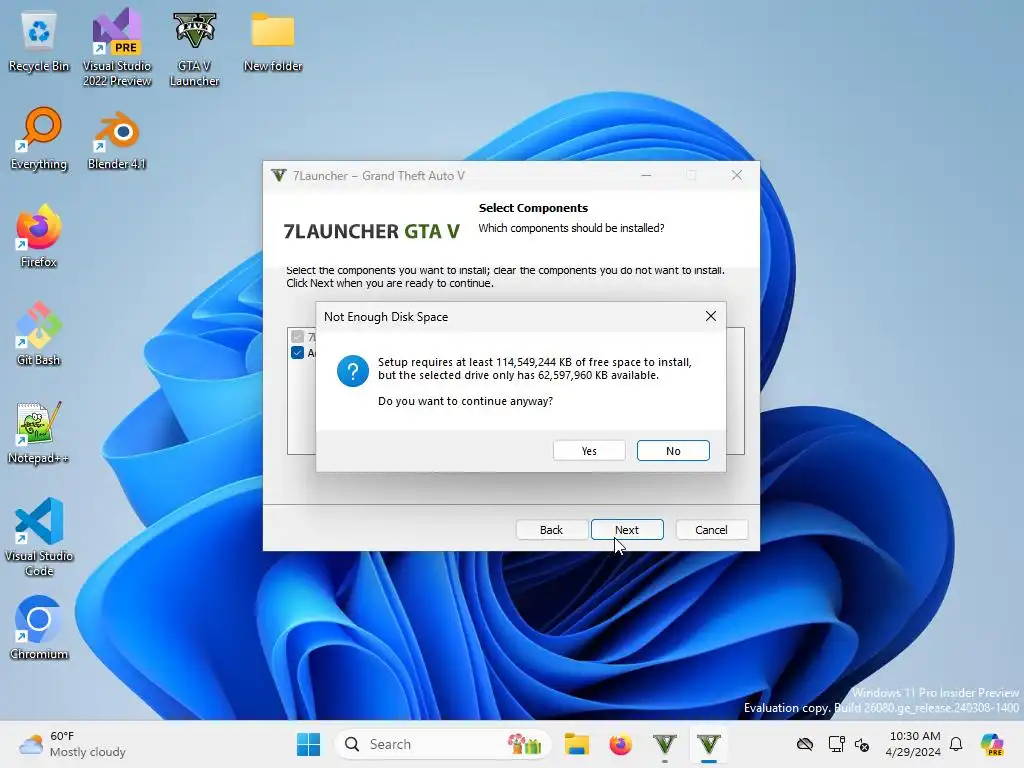The height and width of the screenshot is (768, 1024).
Task: Click Yes to continue despite low disk space
Action: click(589, 451)
